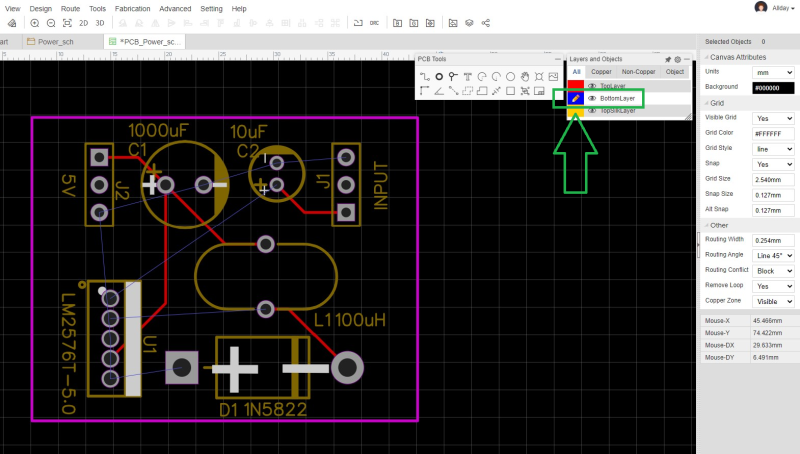The image size is (800, 454).
Task: Click the Routing Width input field
Action: coord(773,240)
